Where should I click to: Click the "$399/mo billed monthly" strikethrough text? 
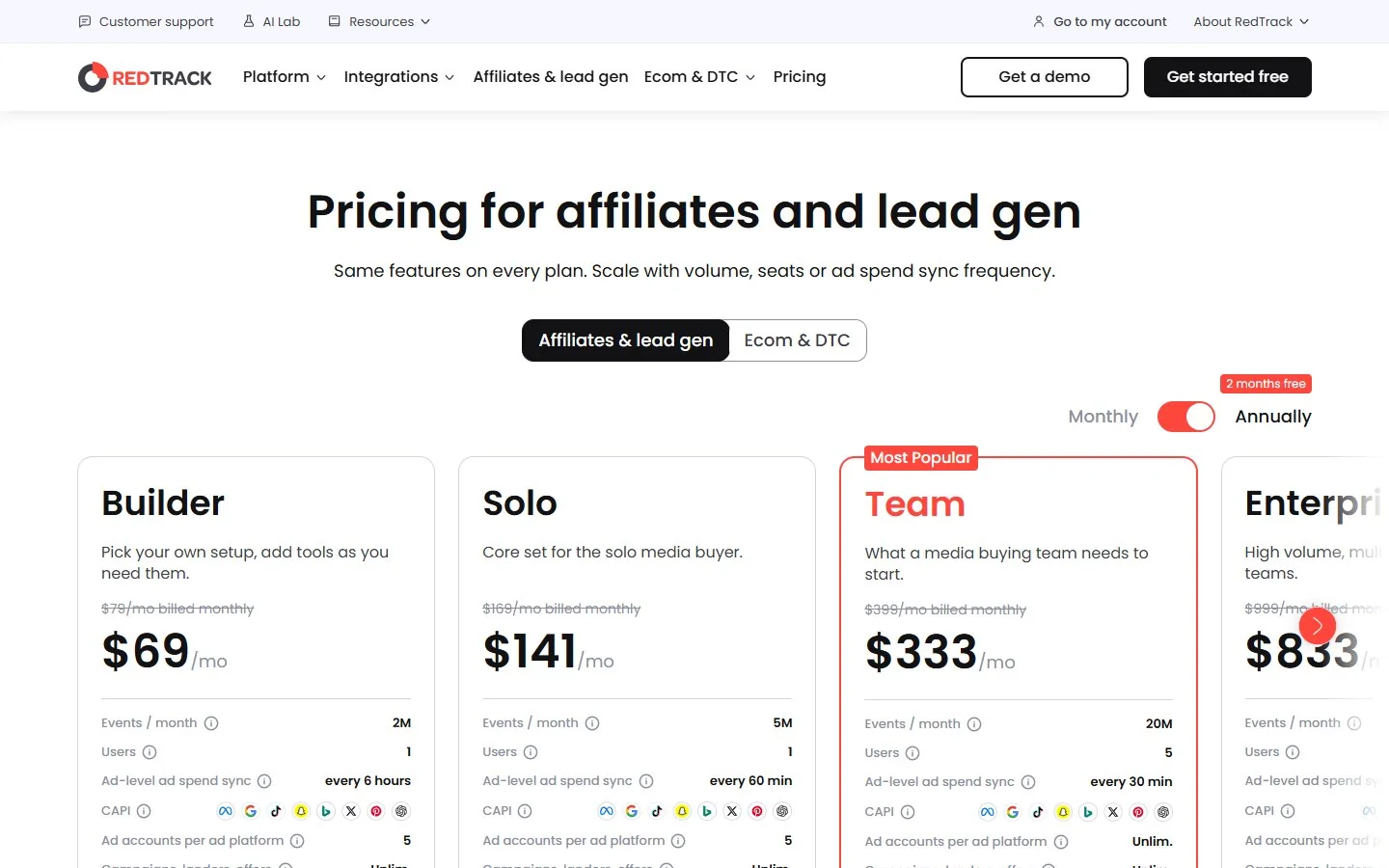point(945,610)
